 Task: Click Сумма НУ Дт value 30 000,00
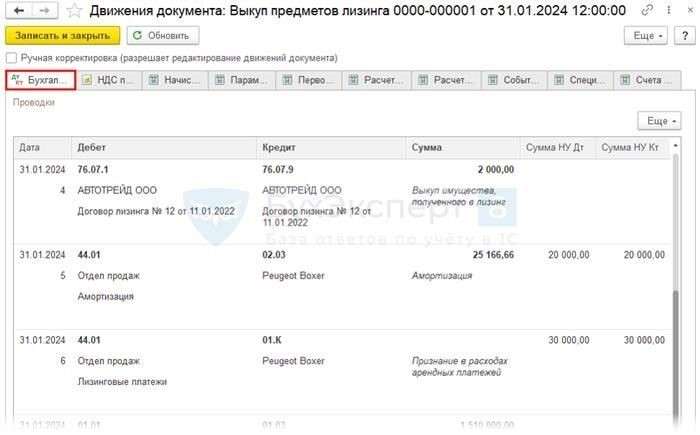point(568,340)
